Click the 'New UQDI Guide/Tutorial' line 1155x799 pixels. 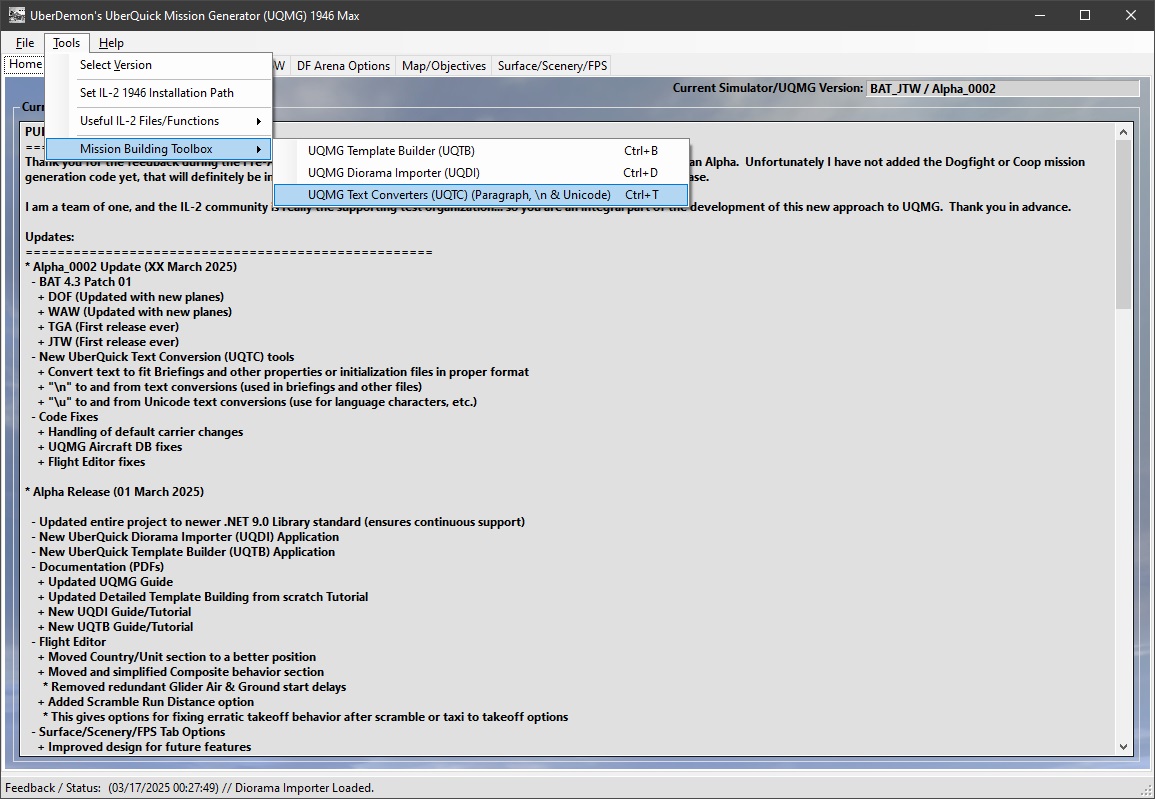114,612
